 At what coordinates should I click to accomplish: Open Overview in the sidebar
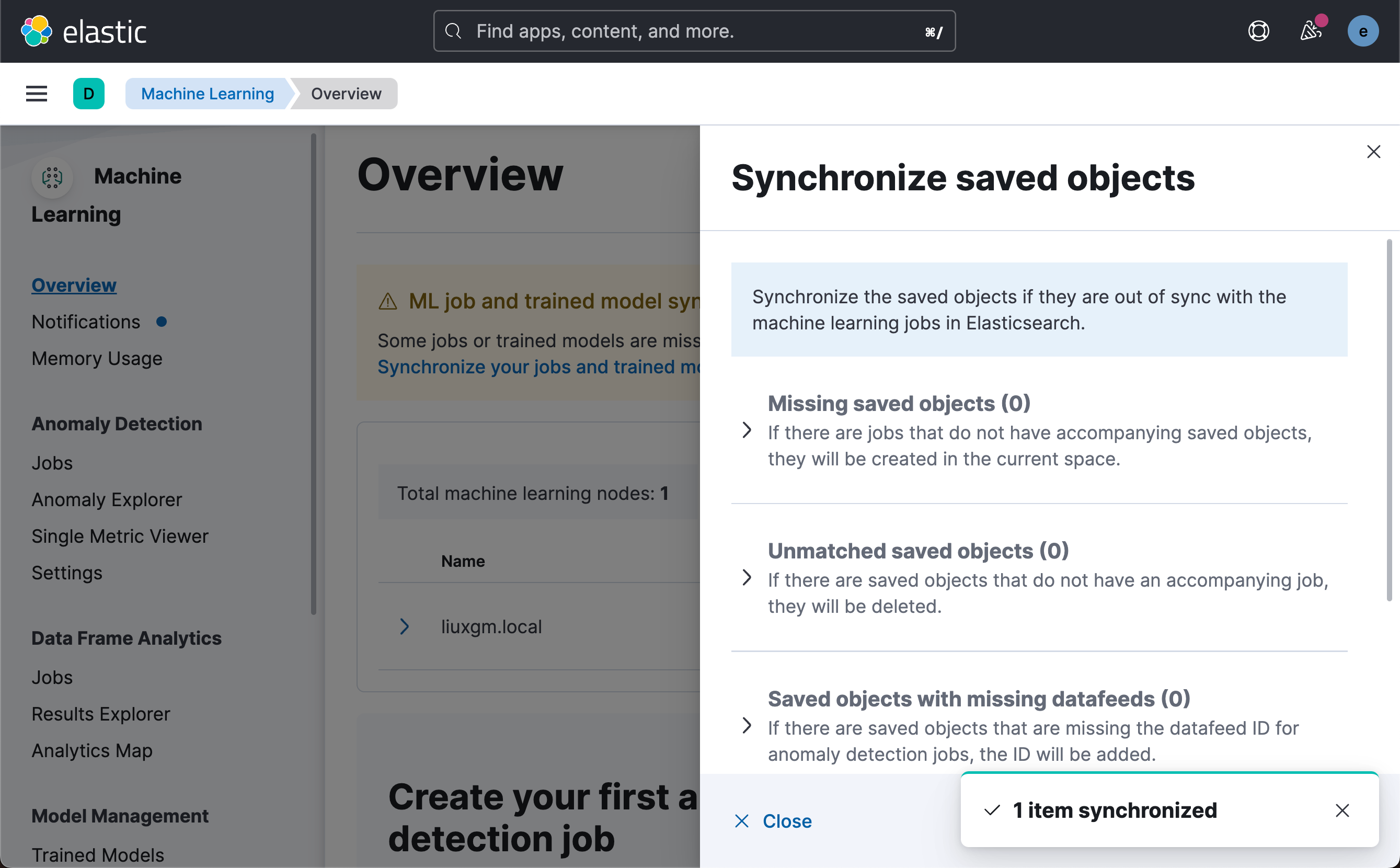pyautogui.click(x=74, y=285)
